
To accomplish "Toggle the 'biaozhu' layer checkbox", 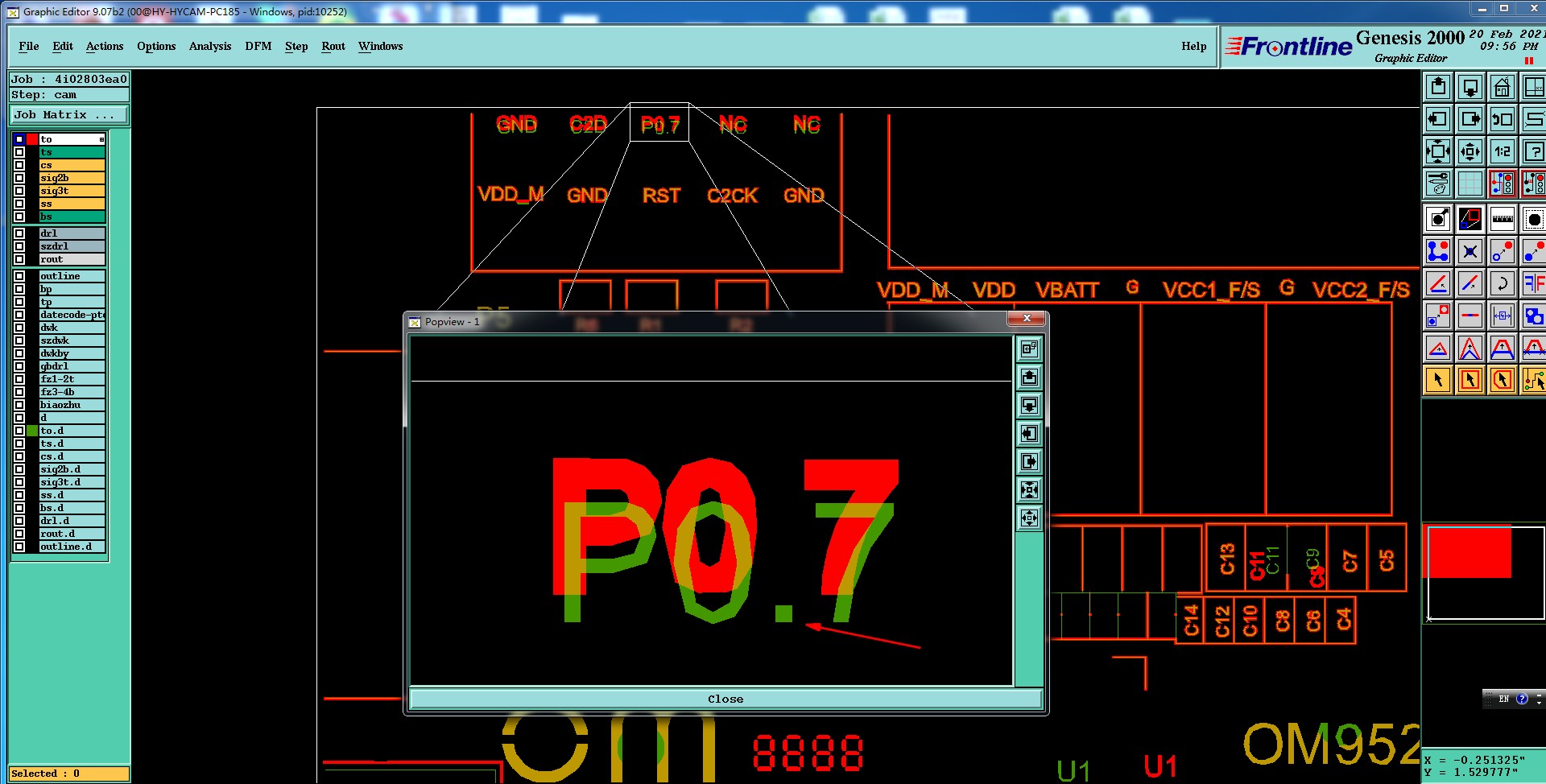I will point(19,405).
